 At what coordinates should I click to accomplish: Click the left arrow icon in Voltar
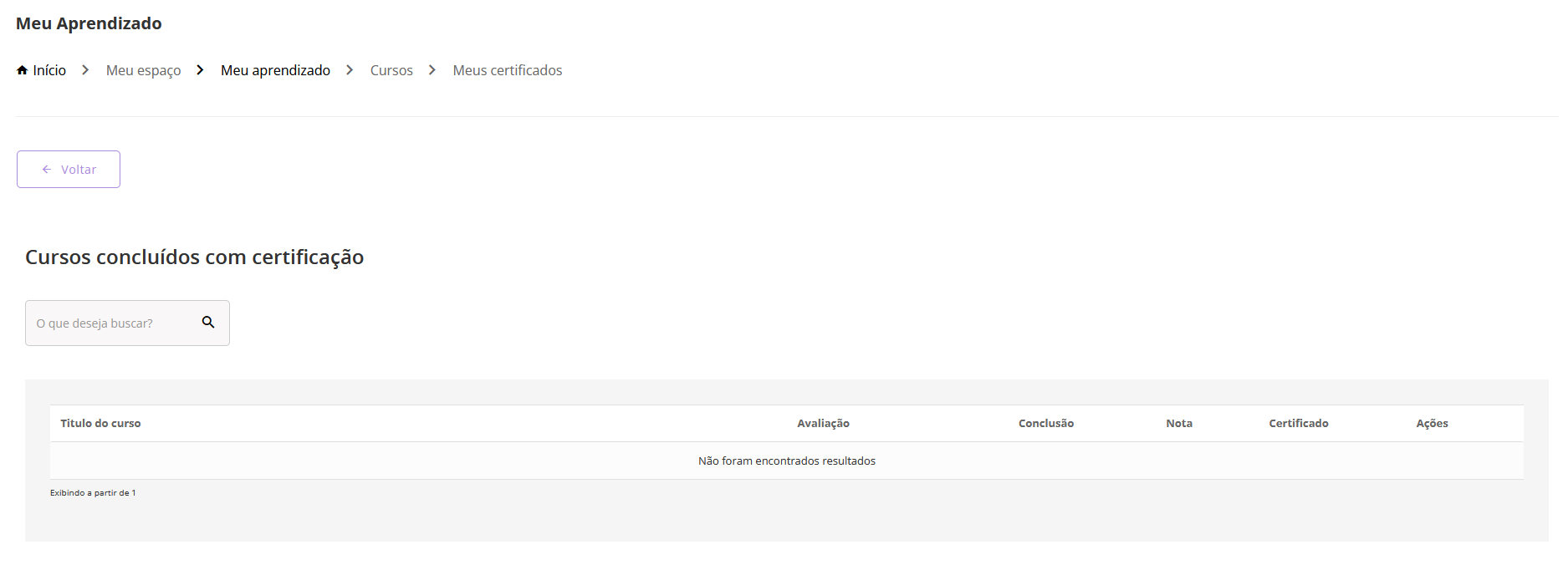[47, 170]
